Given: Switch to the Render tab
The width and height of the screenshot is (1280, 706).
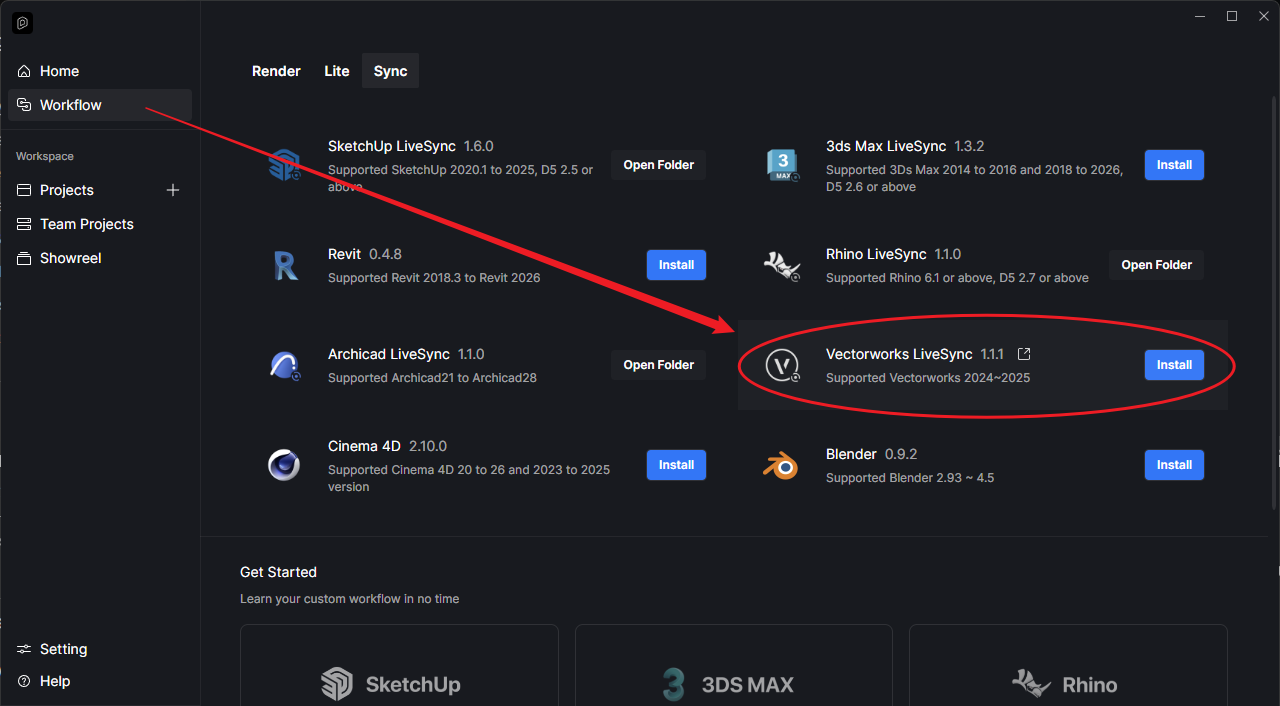Looking at the screenshot, I should tap(276, 71).
